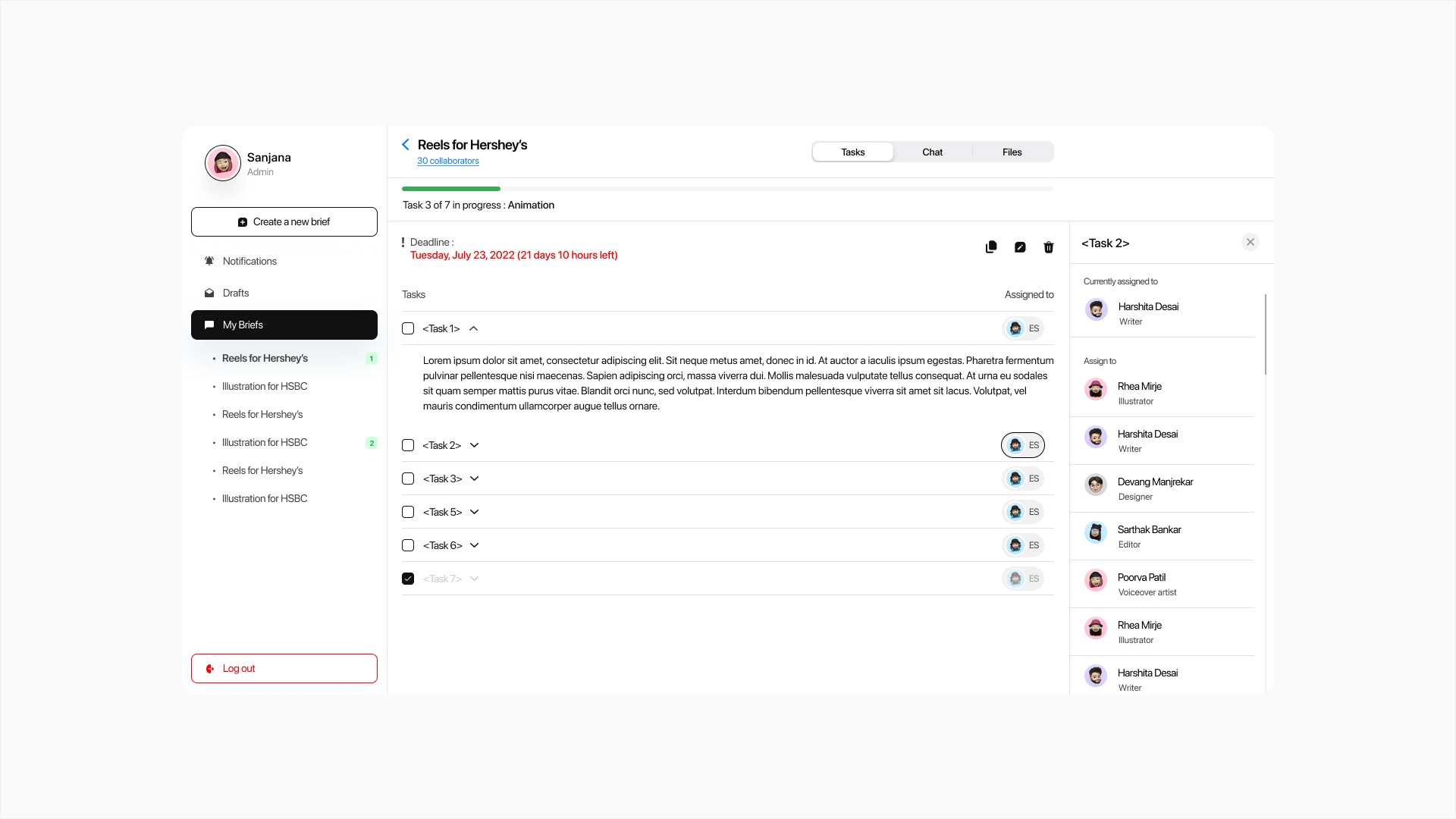The image size is (1456, 819).
Task: Click the edit brief pencil icon
Action: pos(1020,247)
